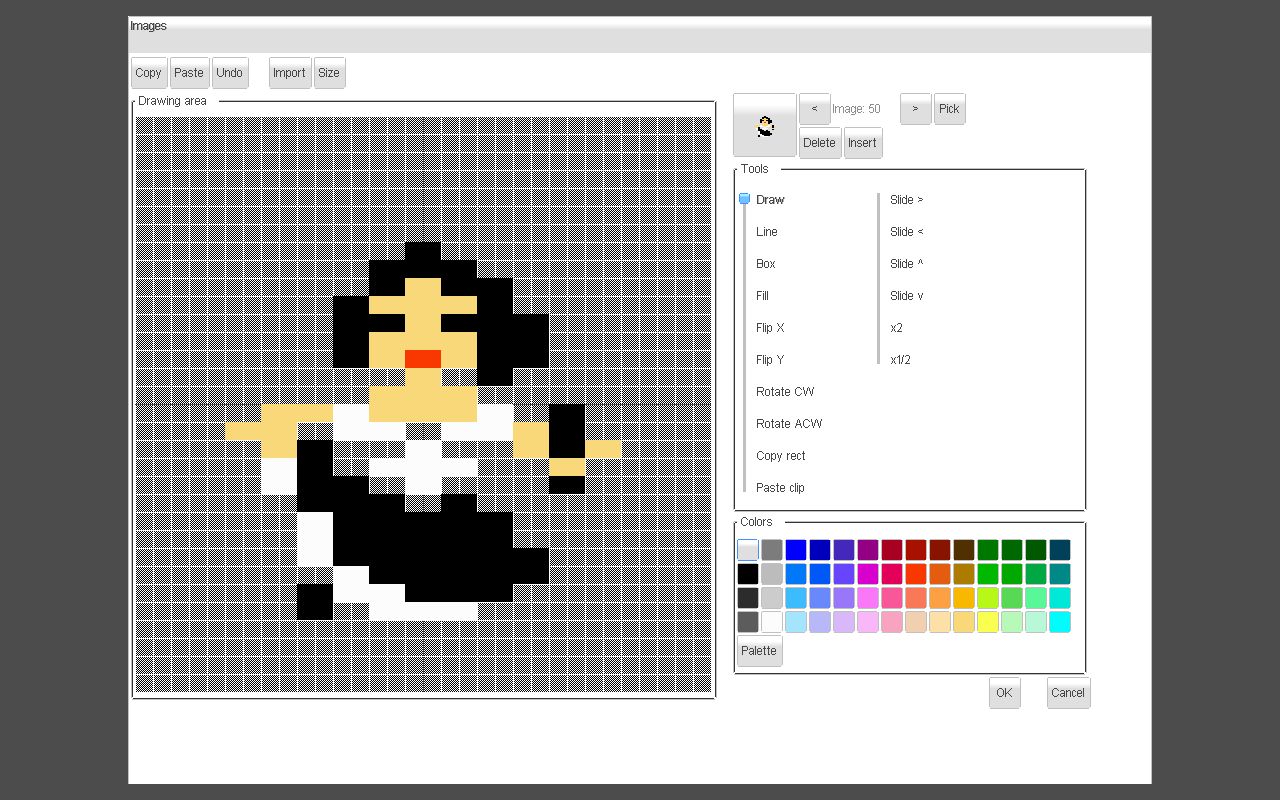Go to the previous image with <

click(x=815, y=109)
